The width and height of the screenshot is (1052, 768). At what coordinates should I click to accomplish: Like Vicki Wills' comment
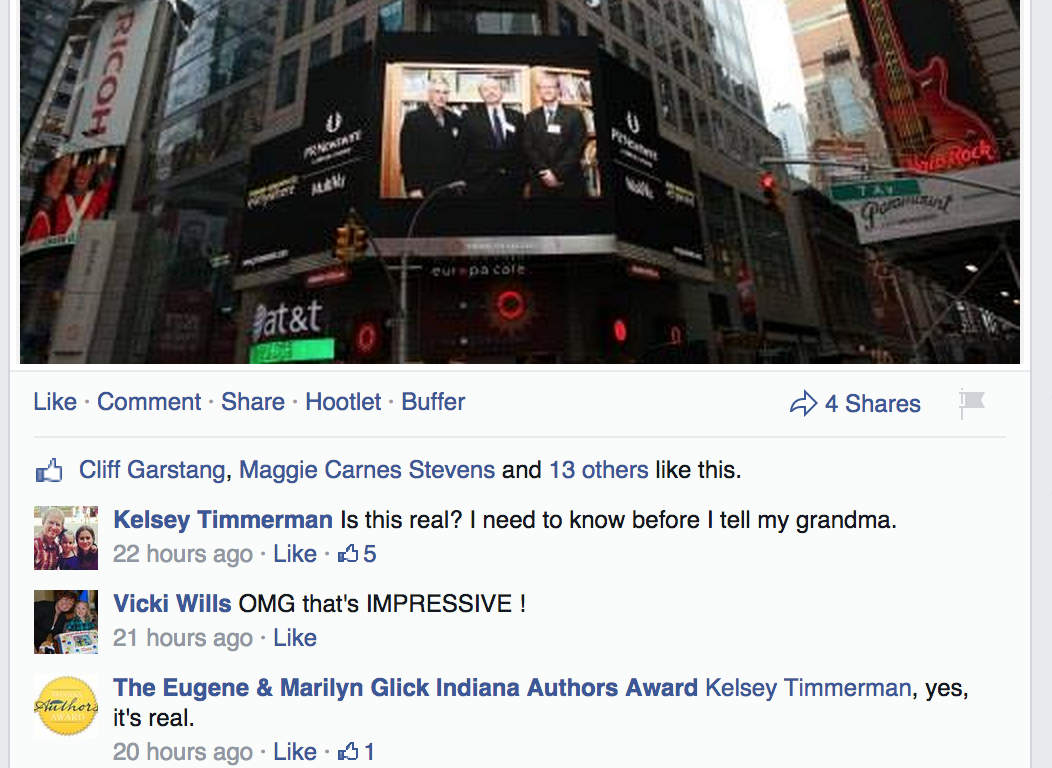(x=295, y=638)
